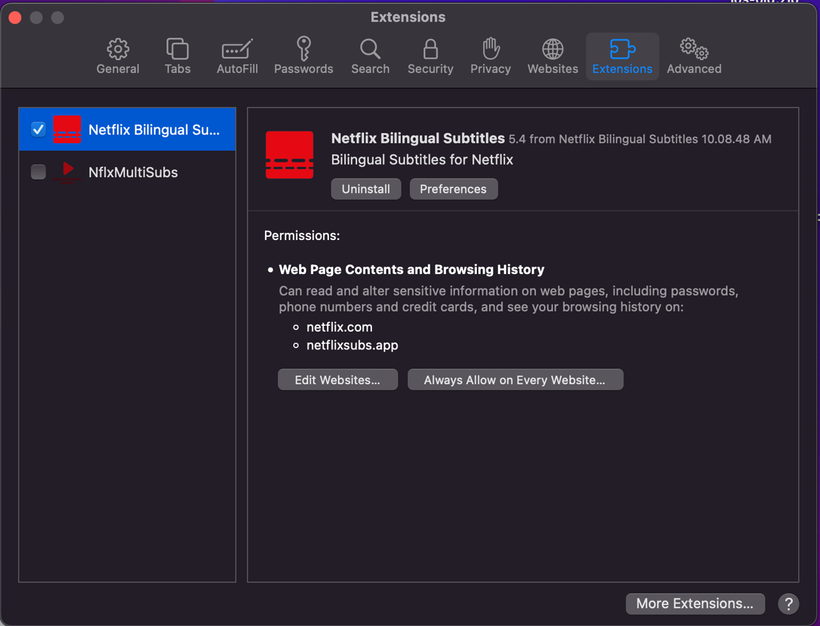
Task: Switch to the Tabs preferences pane
Action: 177,56
